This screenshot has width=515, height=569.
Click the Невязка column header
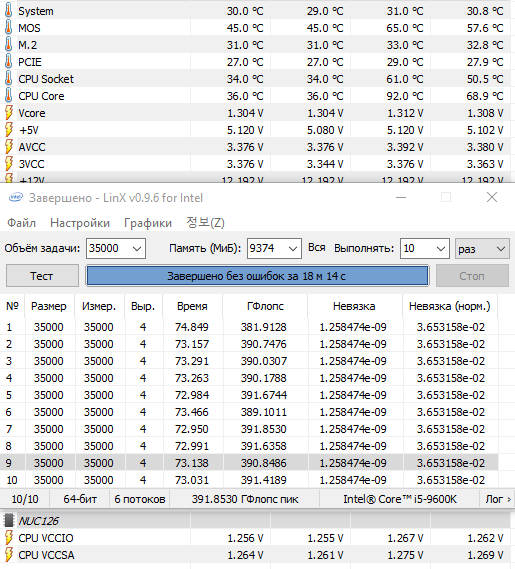354,306
